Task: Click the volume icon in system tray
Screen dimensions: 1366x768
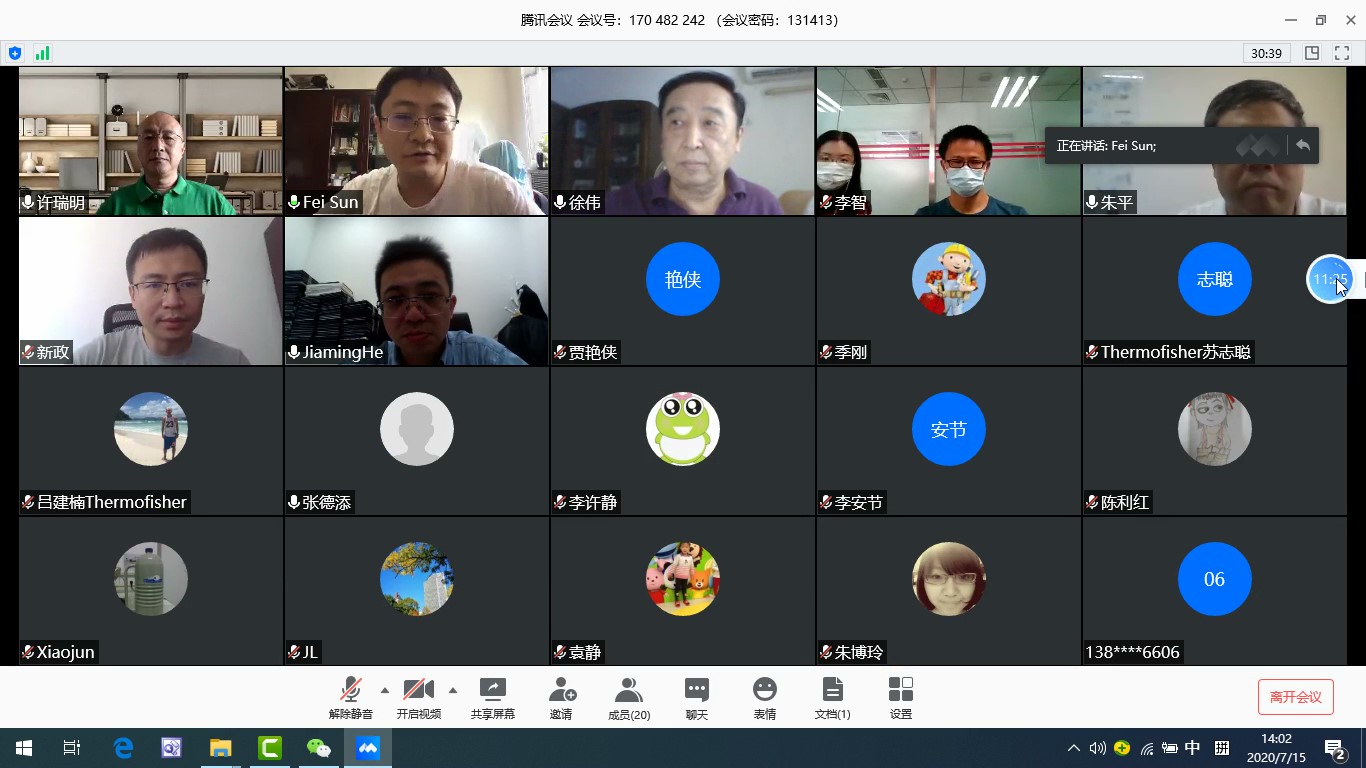Action: tap(1098, 748)
